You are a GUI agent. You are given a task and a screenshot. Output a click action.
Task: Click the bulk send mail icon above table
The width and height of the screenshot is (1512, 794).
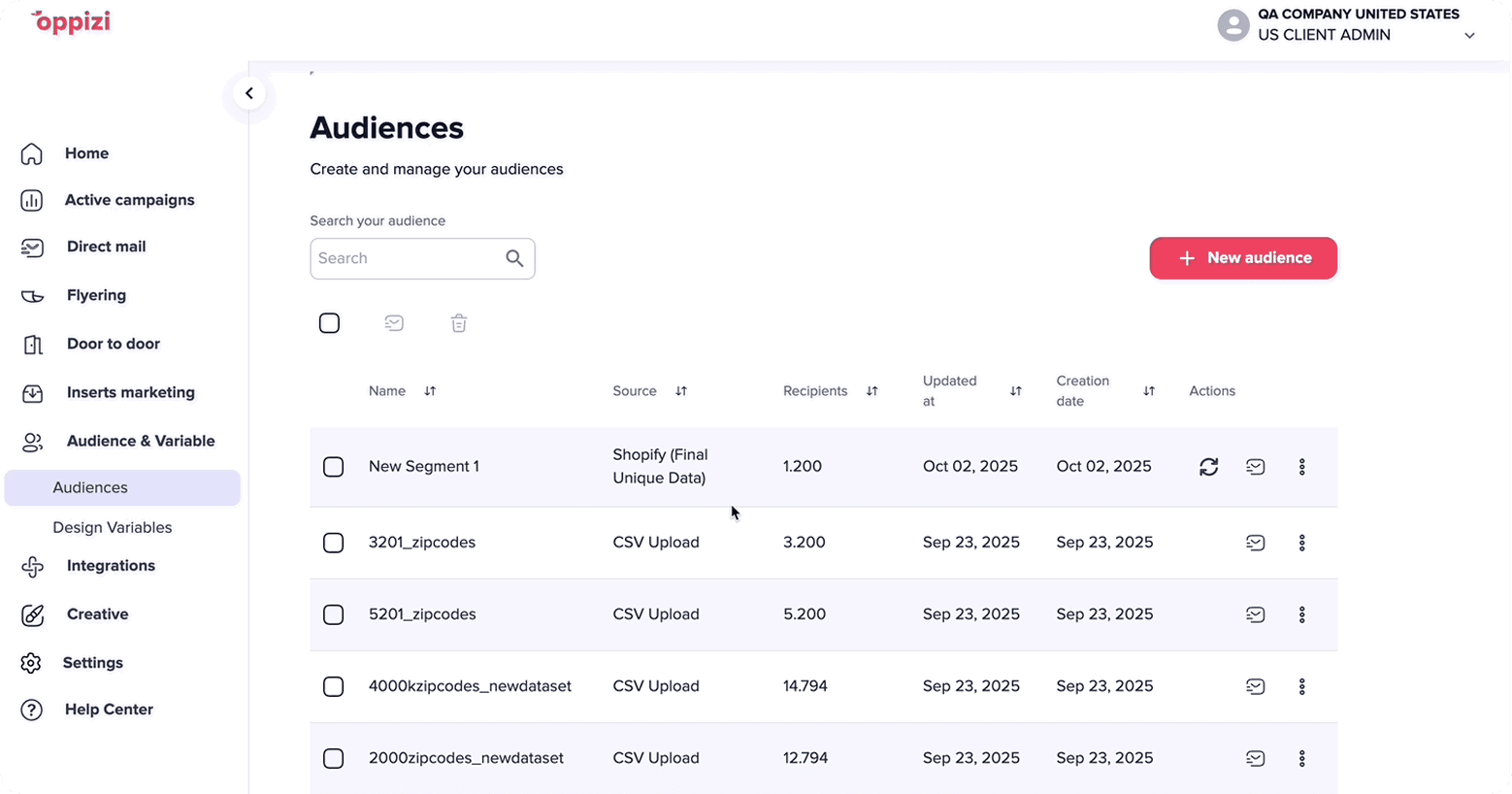tap(394, 323)
